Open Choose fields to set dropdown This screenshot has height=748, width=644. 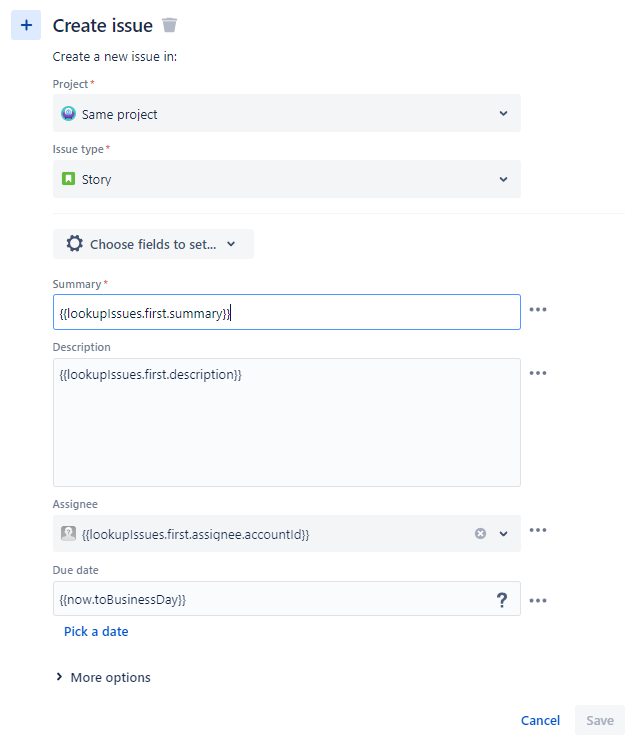click(153, 244)
